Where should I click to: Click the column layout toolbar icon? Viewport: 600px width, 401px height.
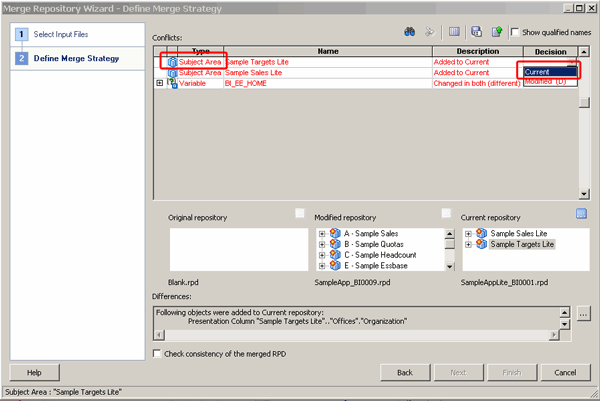click(x=454, y=32)
